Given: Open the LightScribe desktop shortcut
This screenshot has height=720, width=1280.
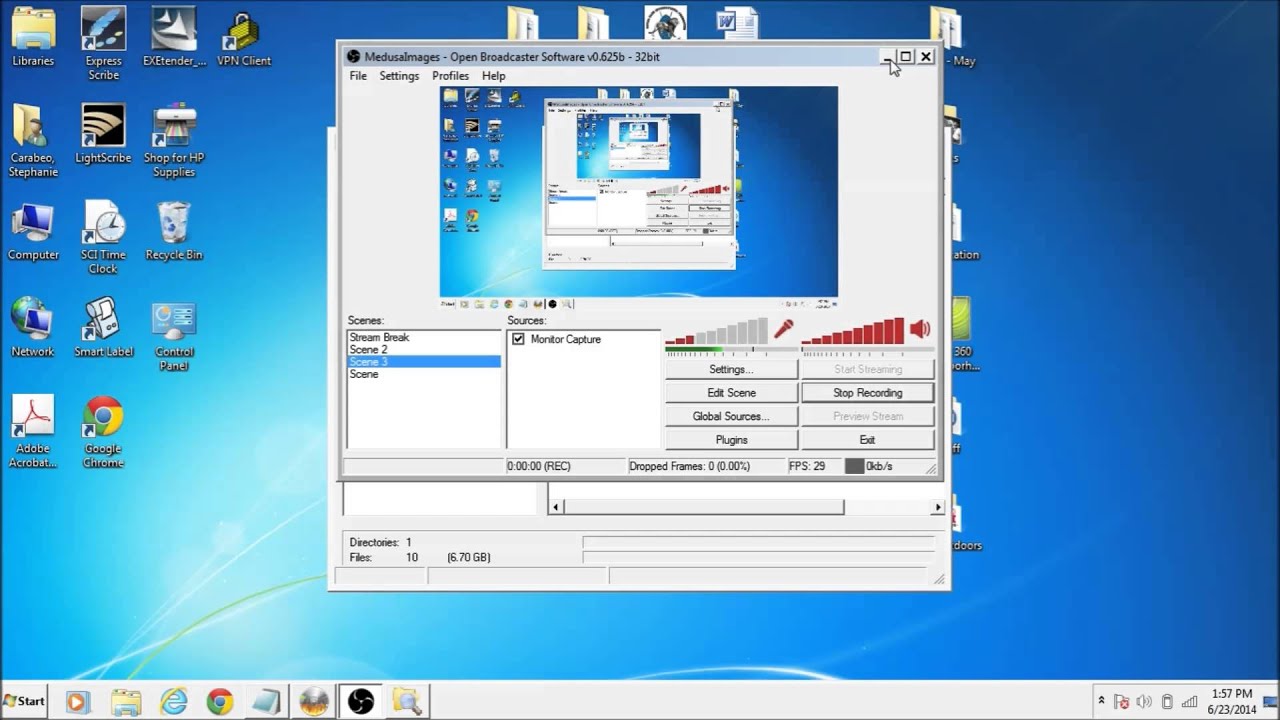Looking at the screenshot, I should point(103,135).
